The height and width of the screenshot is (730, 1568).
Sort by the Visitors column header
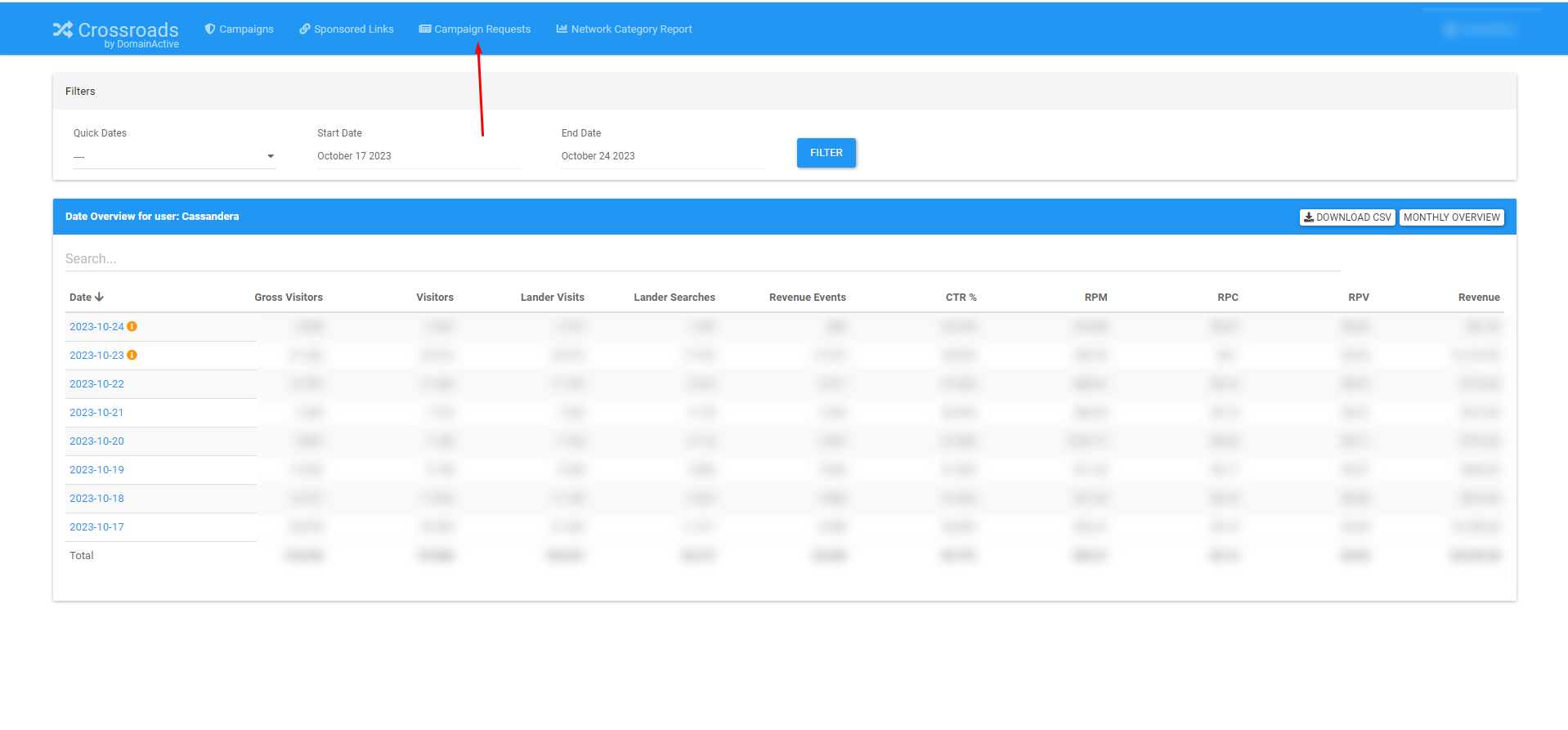pyautogui.click(x=435, y=297)
